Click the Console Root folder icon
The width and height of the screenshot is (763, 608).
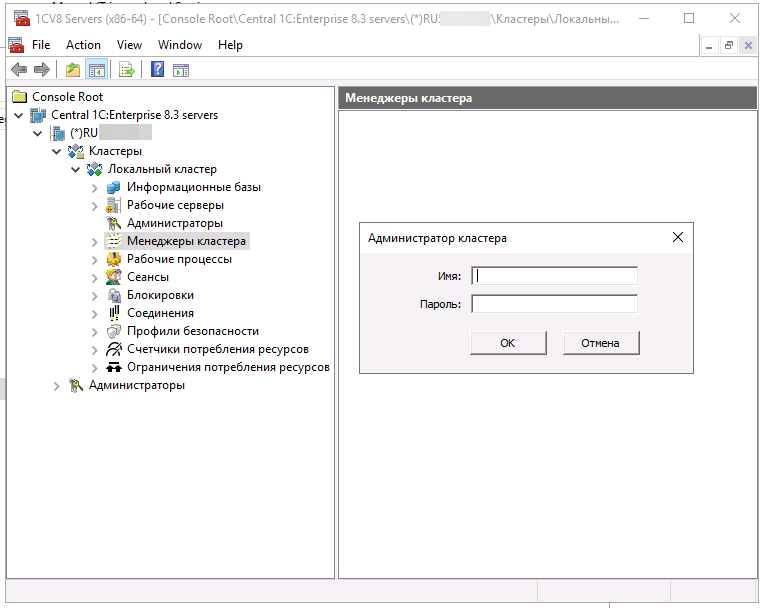[19, 97]
